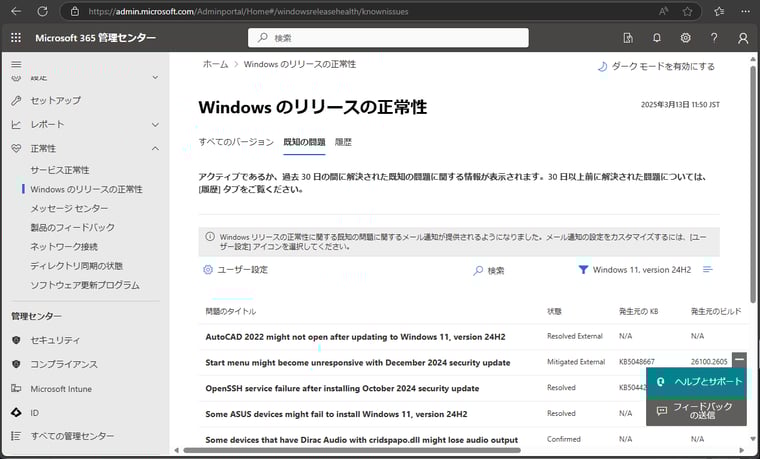Click the browser back arrow
The width and height of the screenshot is (760, 459).
click(x=16, y=11)
